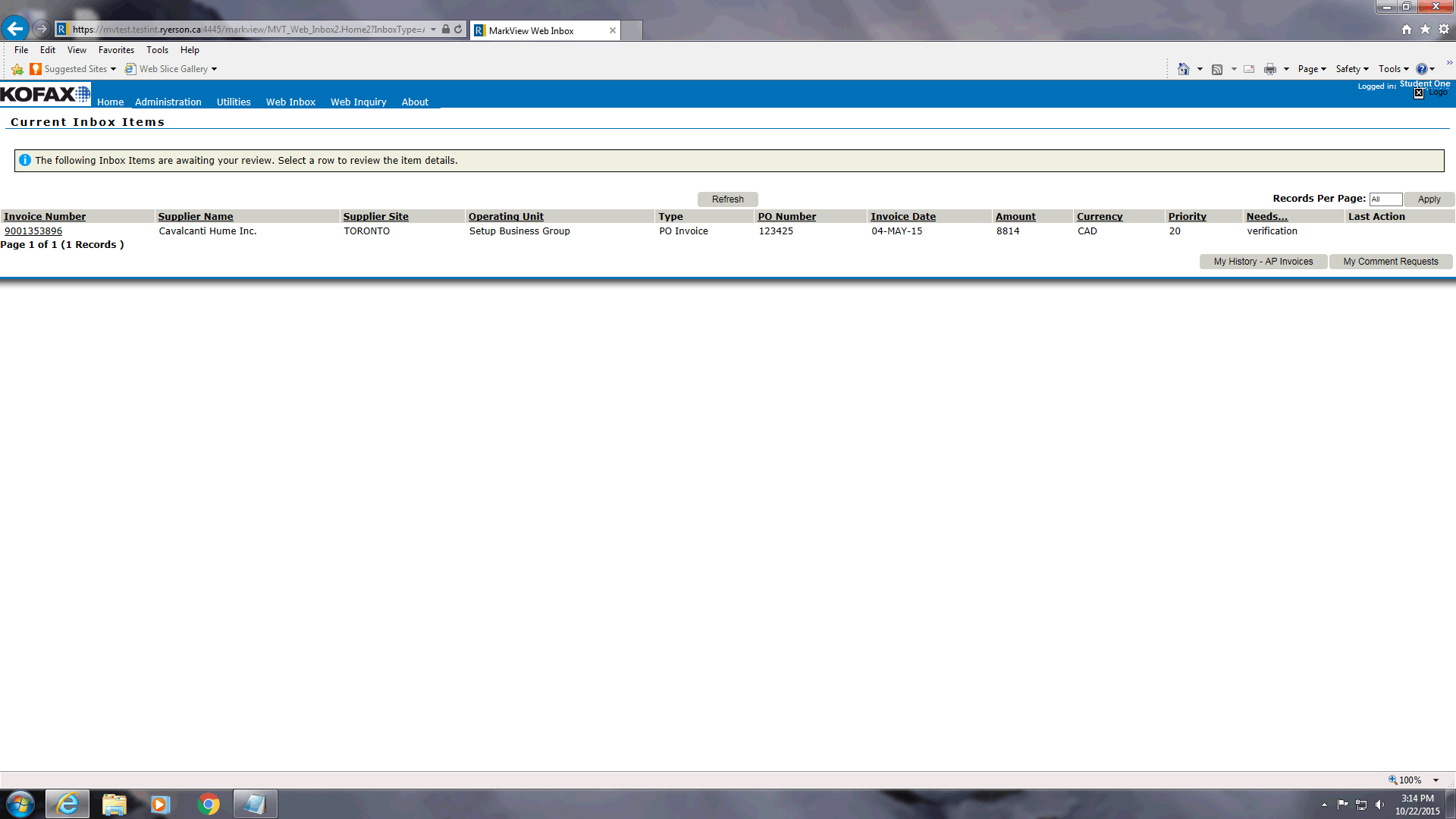This screenshot has height=819, width=1456.
Task: Click the RSS feeds icon
Action: (1217, 69)
